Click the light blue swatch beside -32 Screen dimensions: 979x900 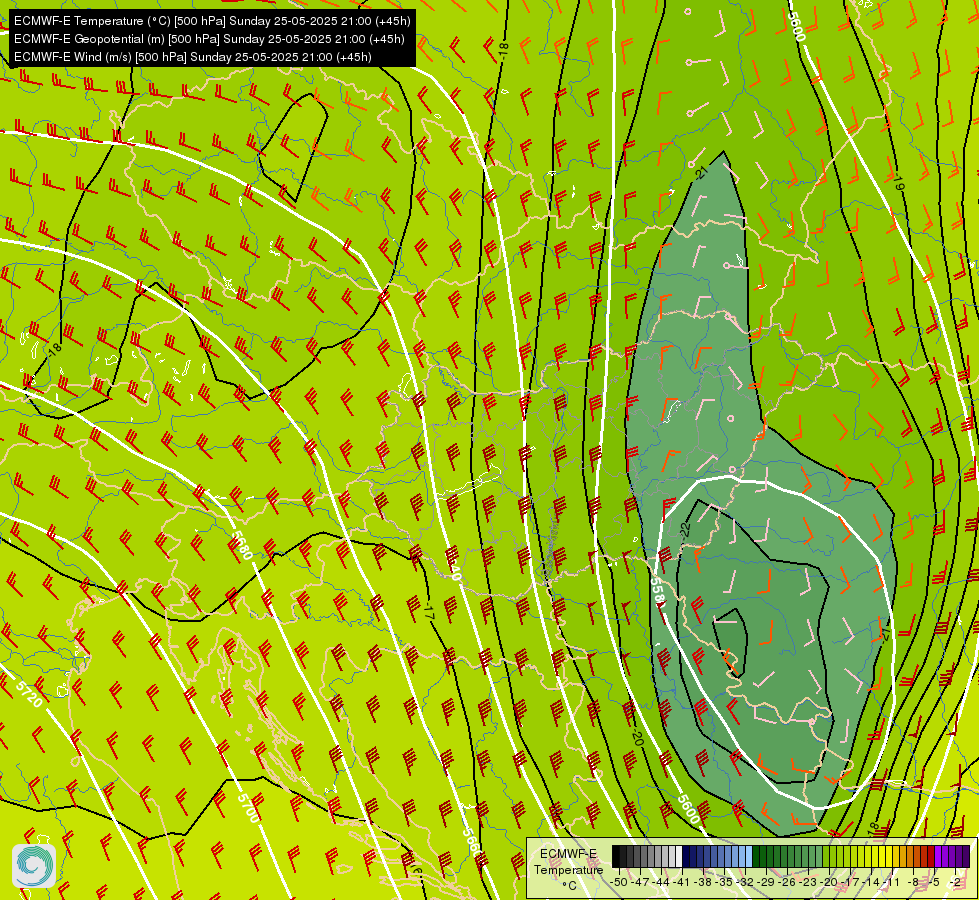[x=749, y=856]
